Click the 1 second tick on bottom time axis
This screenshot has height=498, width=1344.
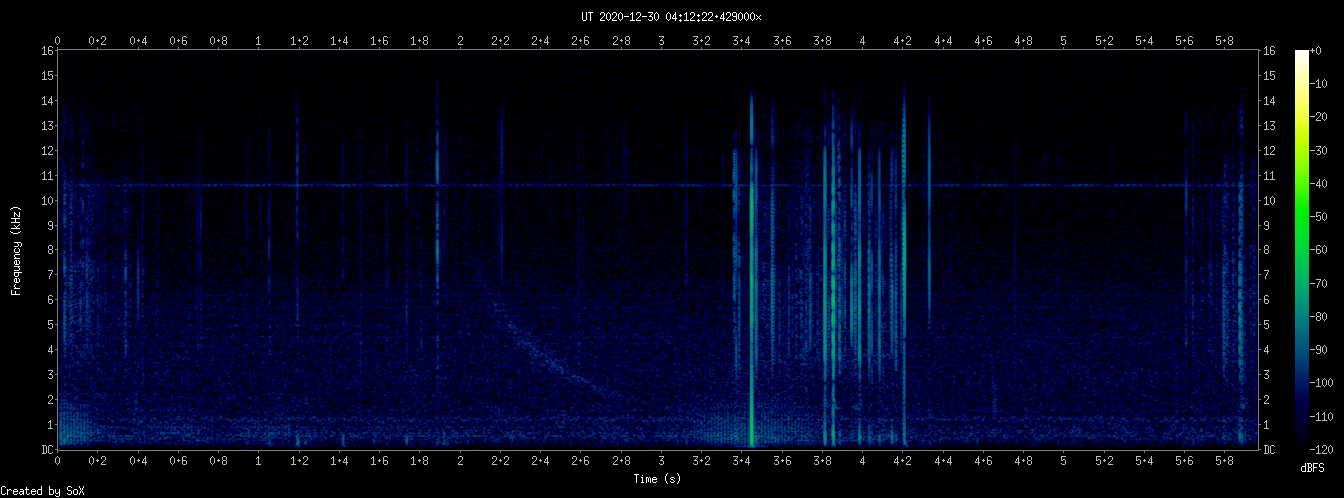(259, 463)
